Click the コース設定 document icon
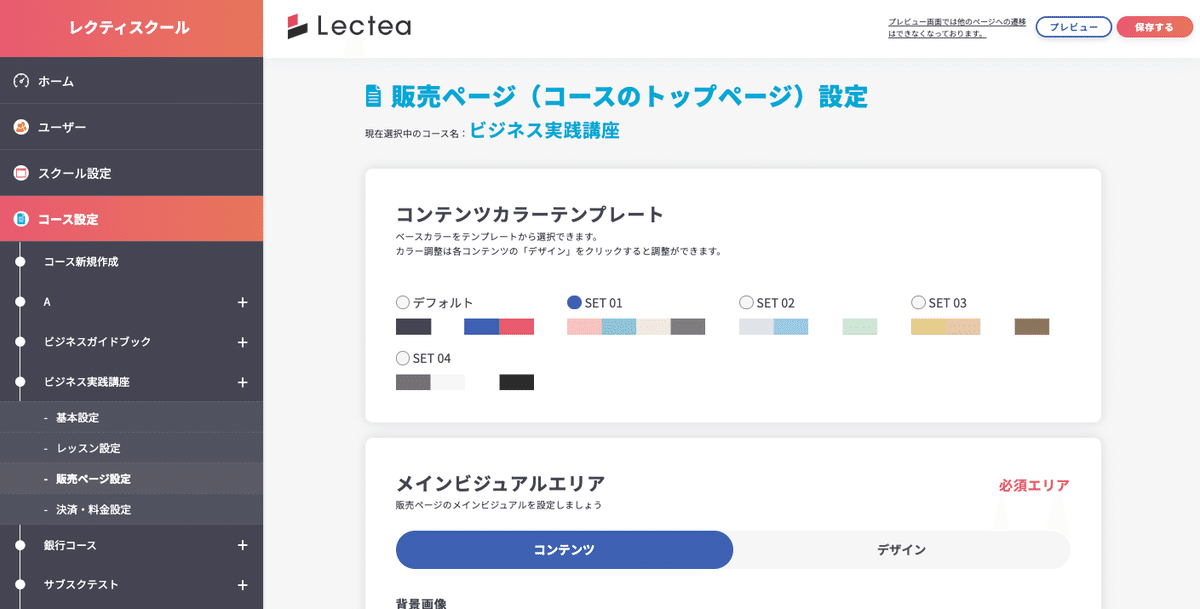The width and height of the screenshot is (1200, 609). coord(21,219)
